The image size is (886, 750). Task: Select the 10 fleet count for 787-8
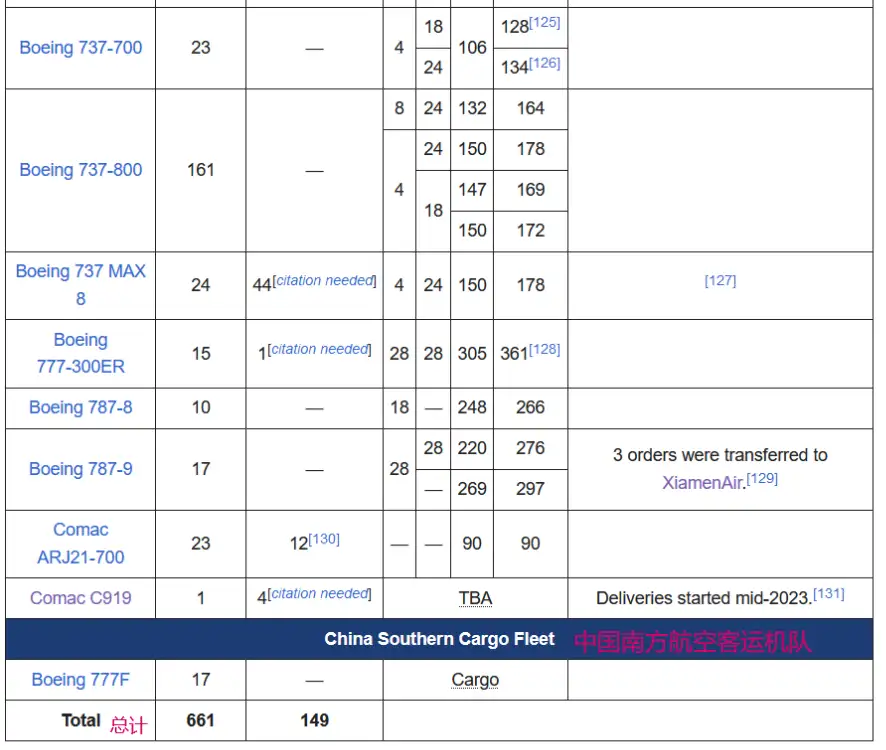point(201,407)
